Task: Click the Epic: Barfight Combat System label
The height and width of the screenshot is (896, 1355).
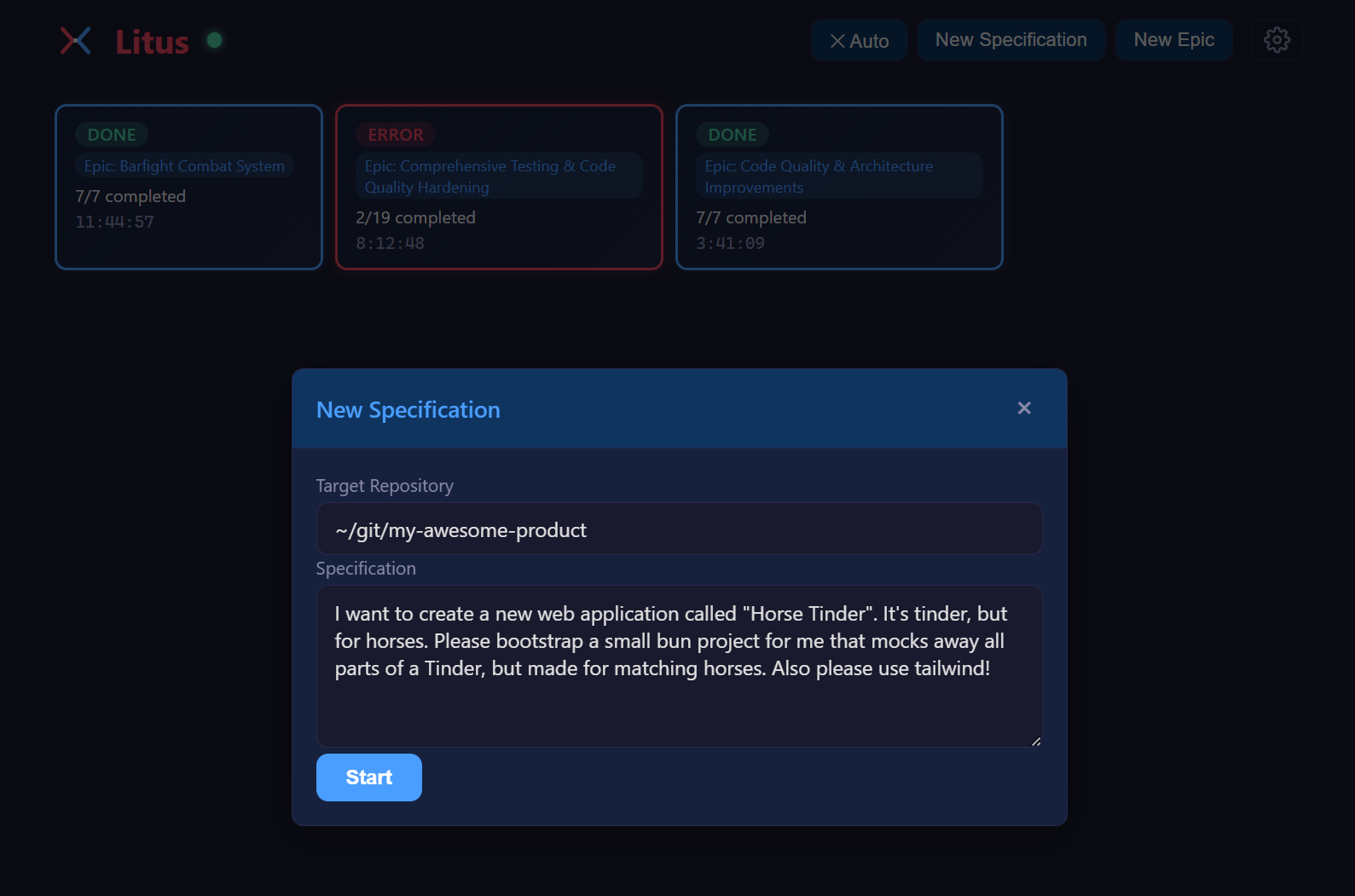Action: (183, 165)
